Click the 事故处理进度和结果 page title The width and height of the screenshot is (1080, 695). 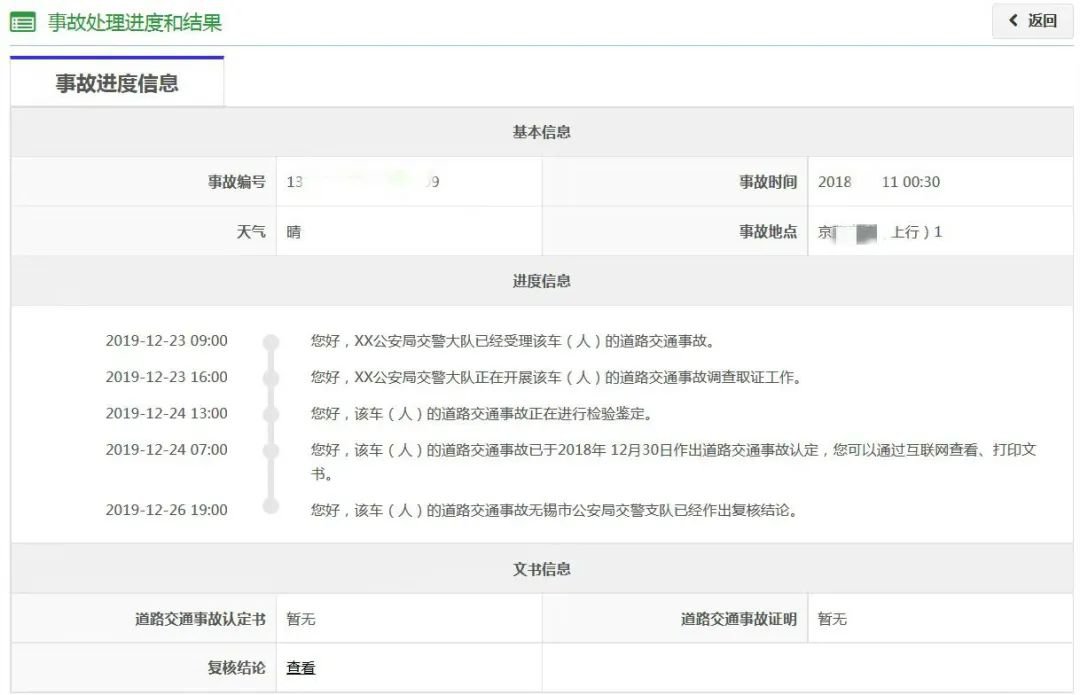tap(135, 22)
